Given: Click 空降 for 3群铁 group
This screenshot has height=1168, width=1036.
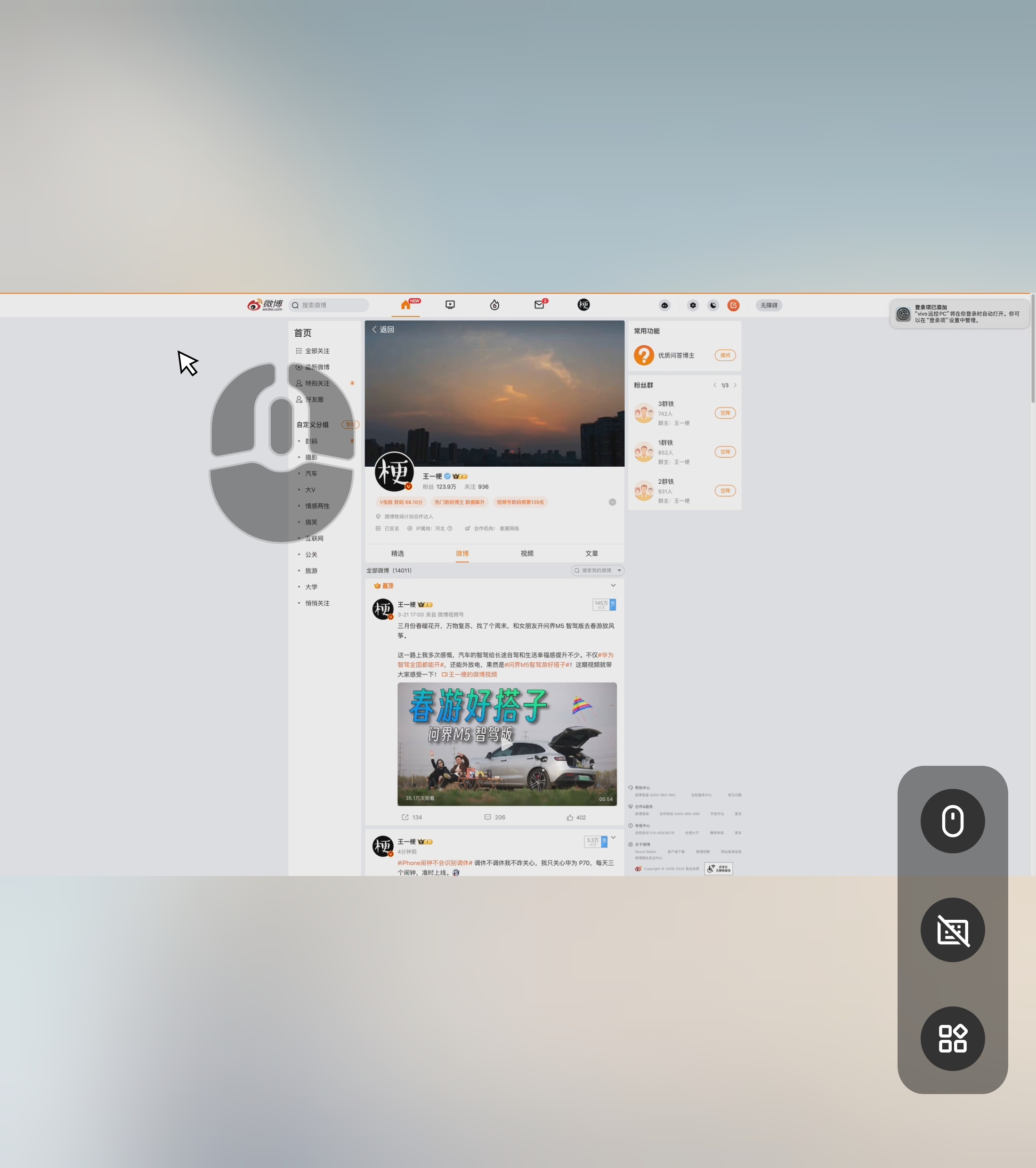Looking at the screenshot, I should [725, 413].
